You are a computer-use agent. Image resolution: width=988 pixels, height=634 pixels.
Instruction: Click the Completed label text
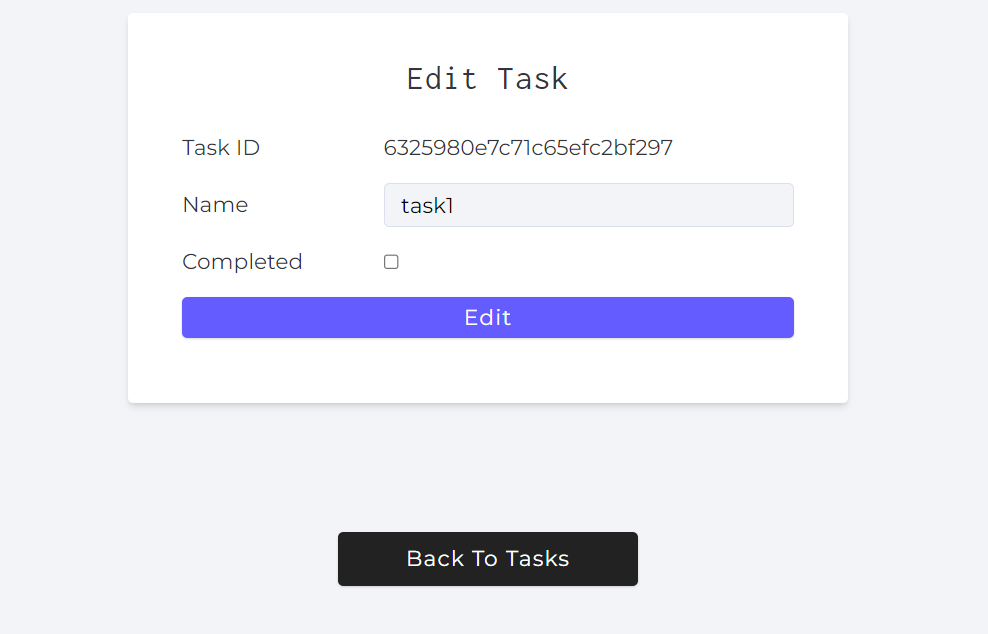[x=242, y=261]
